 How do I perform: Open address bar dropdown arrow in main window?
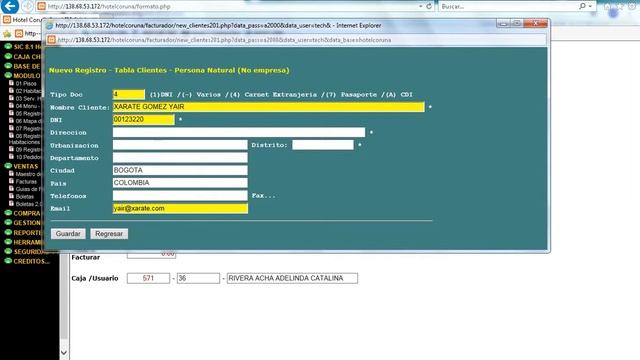coord(420,6)
